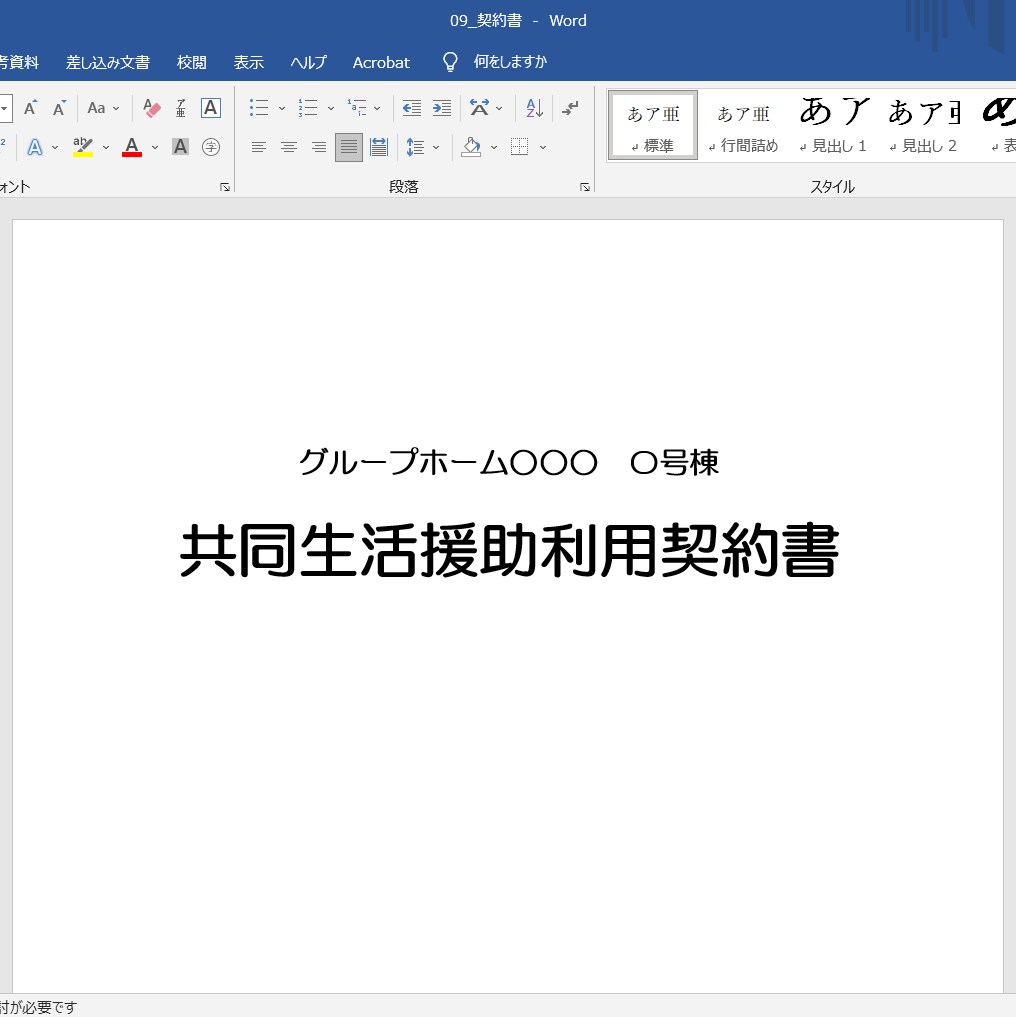Screen dimensions: 1016x1017
Task: Open the borders dropdown arrow
Action: pyautogui.click(x=542, y=148)
